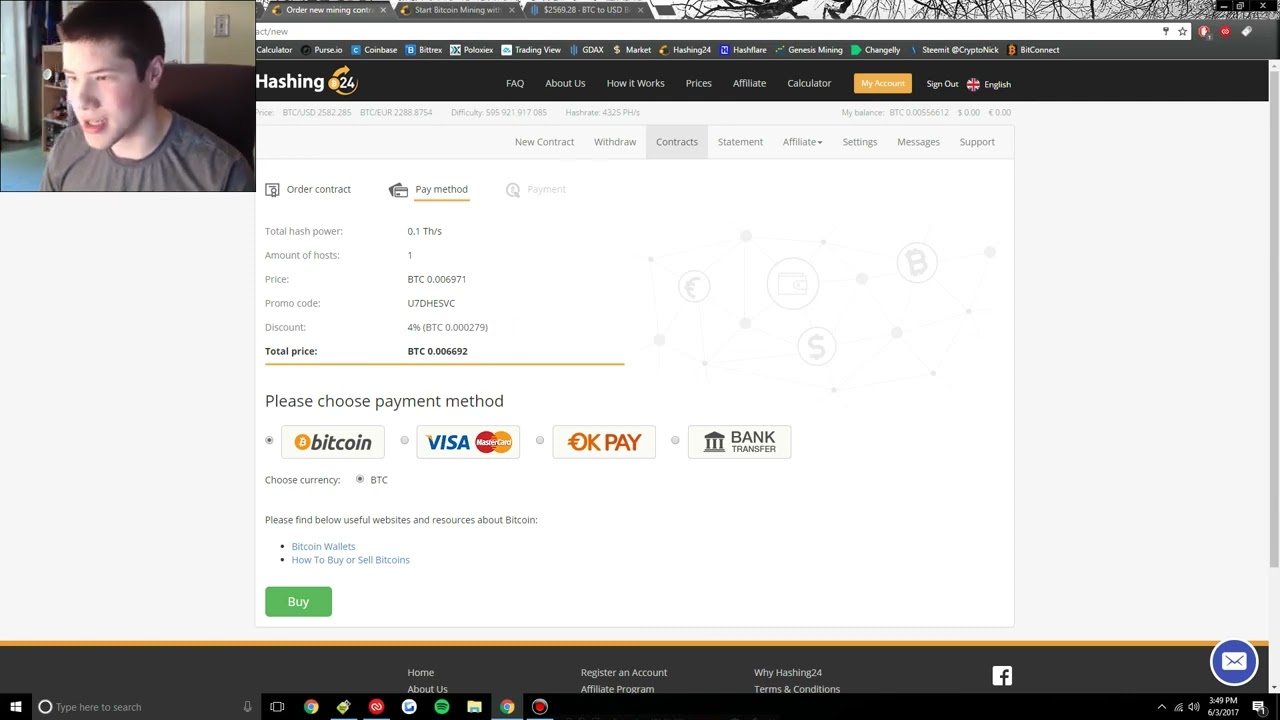Choose the BTC currency radio button

[x=360, y=479]
